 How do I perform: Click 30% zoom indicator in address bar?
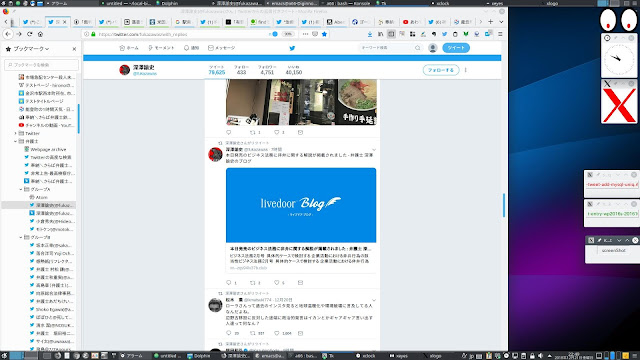288,34
